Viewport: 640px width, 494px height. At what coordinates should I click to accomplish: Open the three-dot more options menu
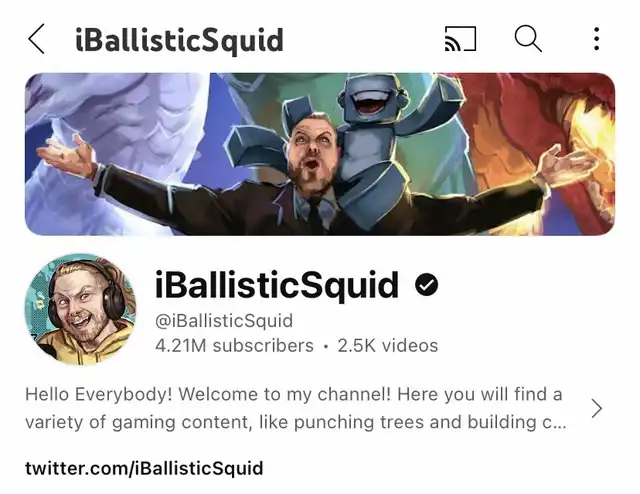[x=596, y=39]
